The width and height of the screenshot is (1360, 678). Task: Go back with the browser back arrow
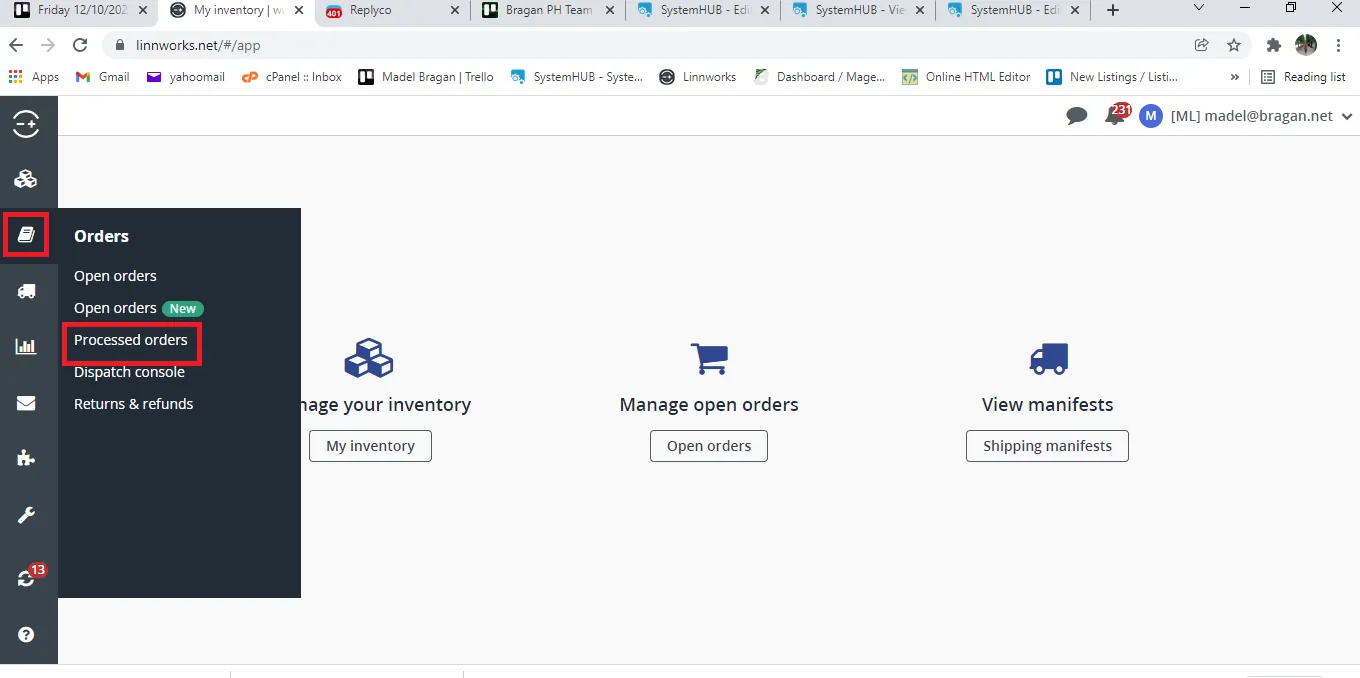point(16,45)
